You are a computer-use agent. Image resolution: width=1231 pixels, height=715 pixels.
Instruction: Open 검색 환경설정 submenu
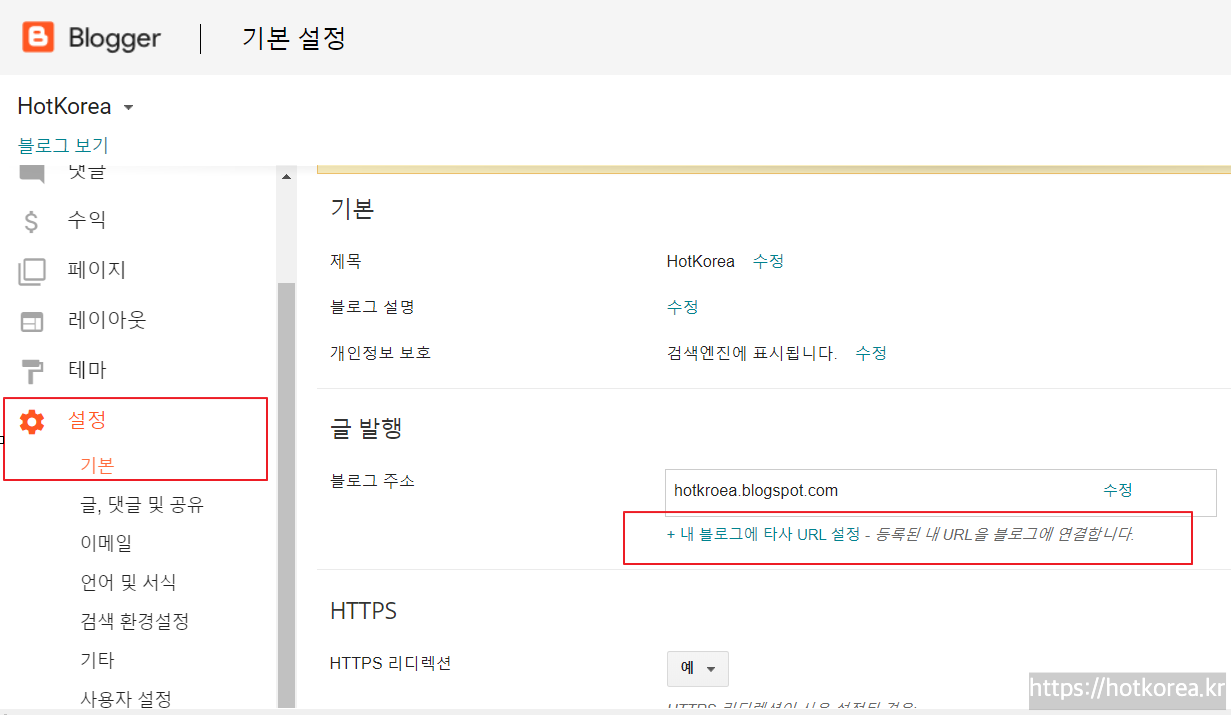(x=134, y=621)
